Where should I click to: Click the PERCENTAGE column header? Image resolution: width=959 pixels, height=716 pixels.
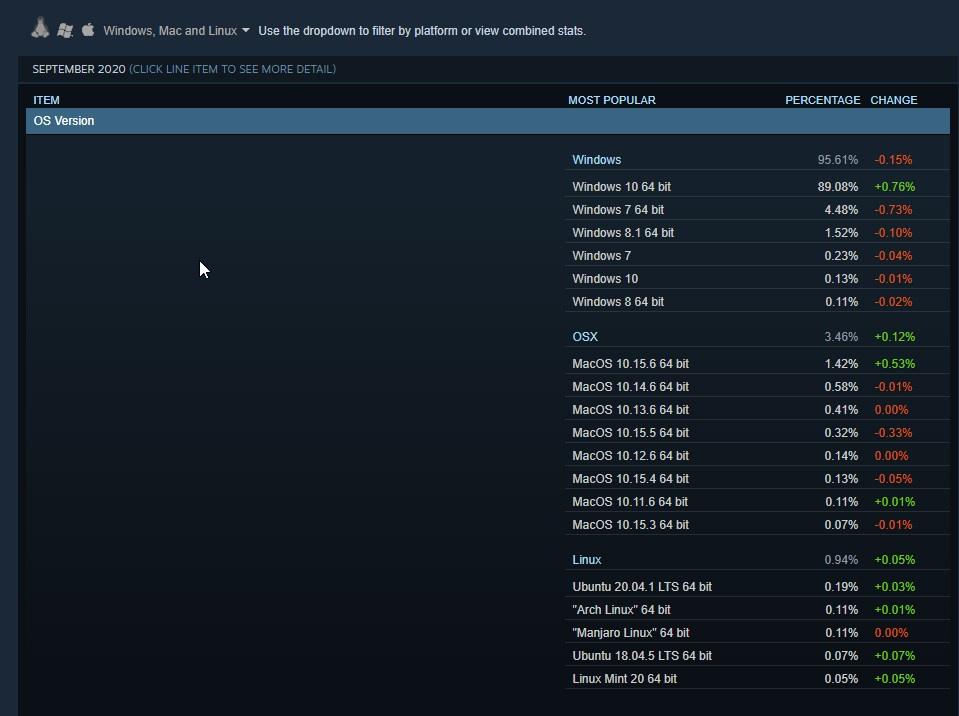click(823, 100)
